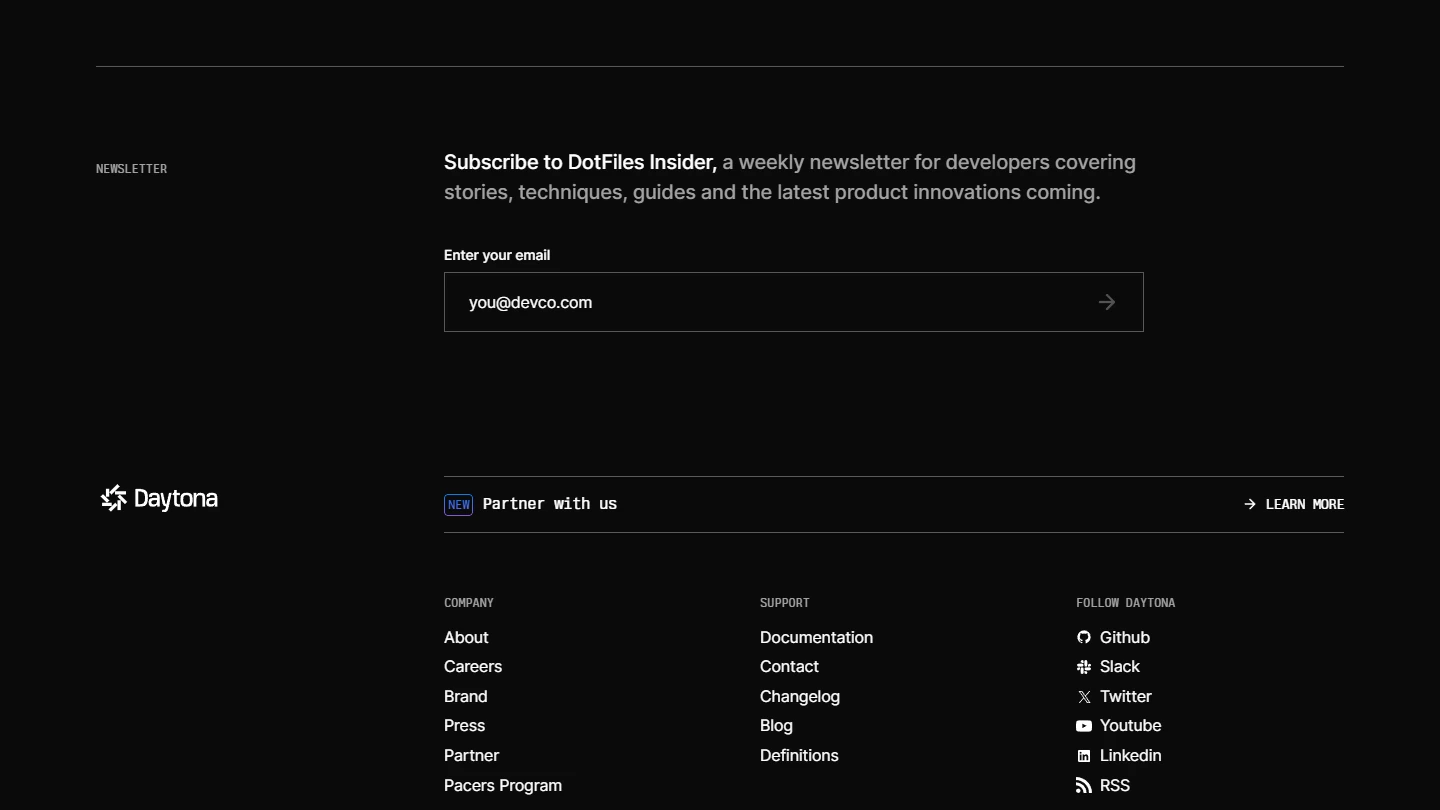Click Learn More for partner program

point(1294,504)
